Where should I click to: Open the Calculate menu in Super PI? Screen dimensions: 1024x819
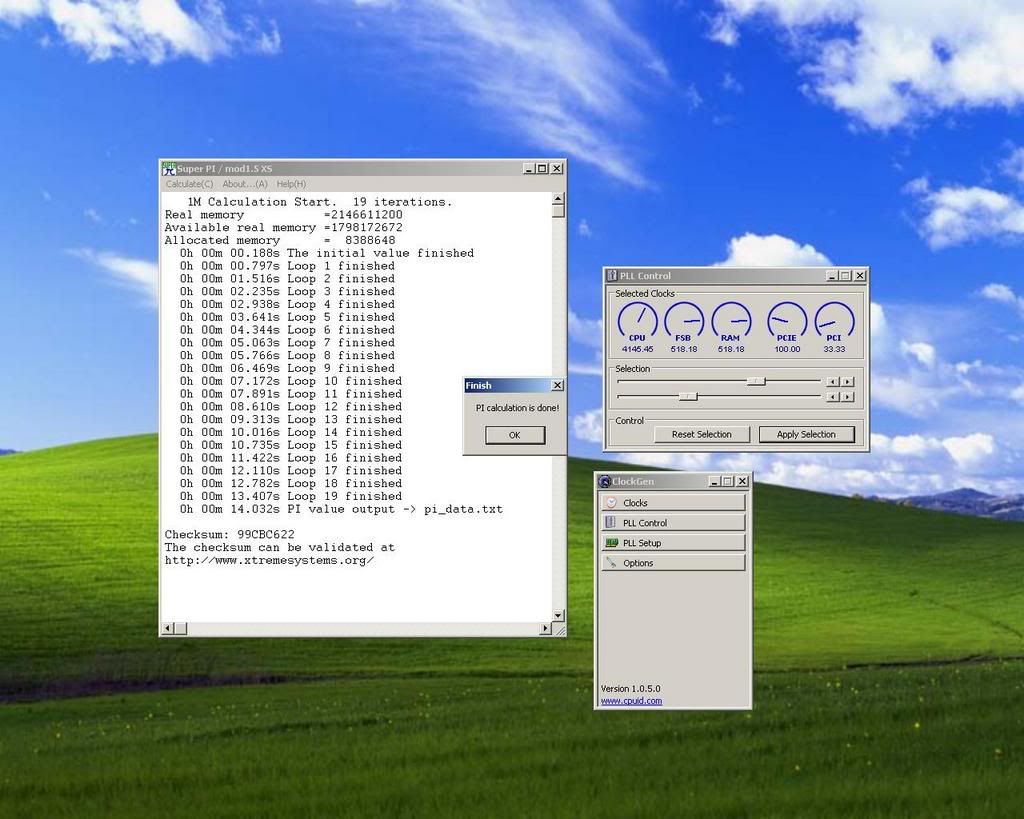click(x=190, y=184)
